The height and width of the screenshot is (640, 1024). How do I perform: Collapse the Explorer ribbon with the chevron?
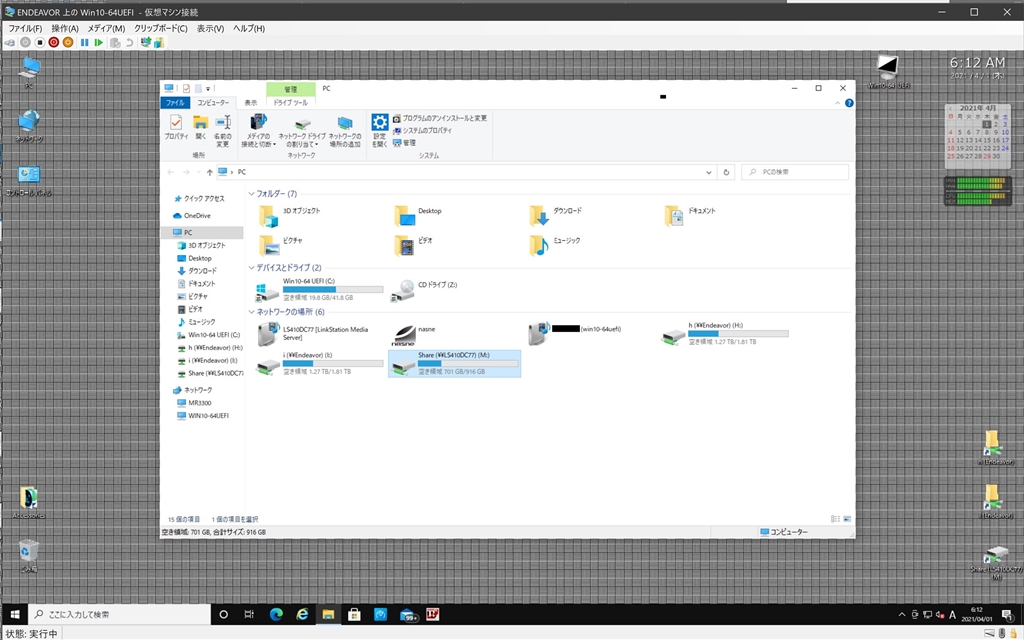(837, 103)
